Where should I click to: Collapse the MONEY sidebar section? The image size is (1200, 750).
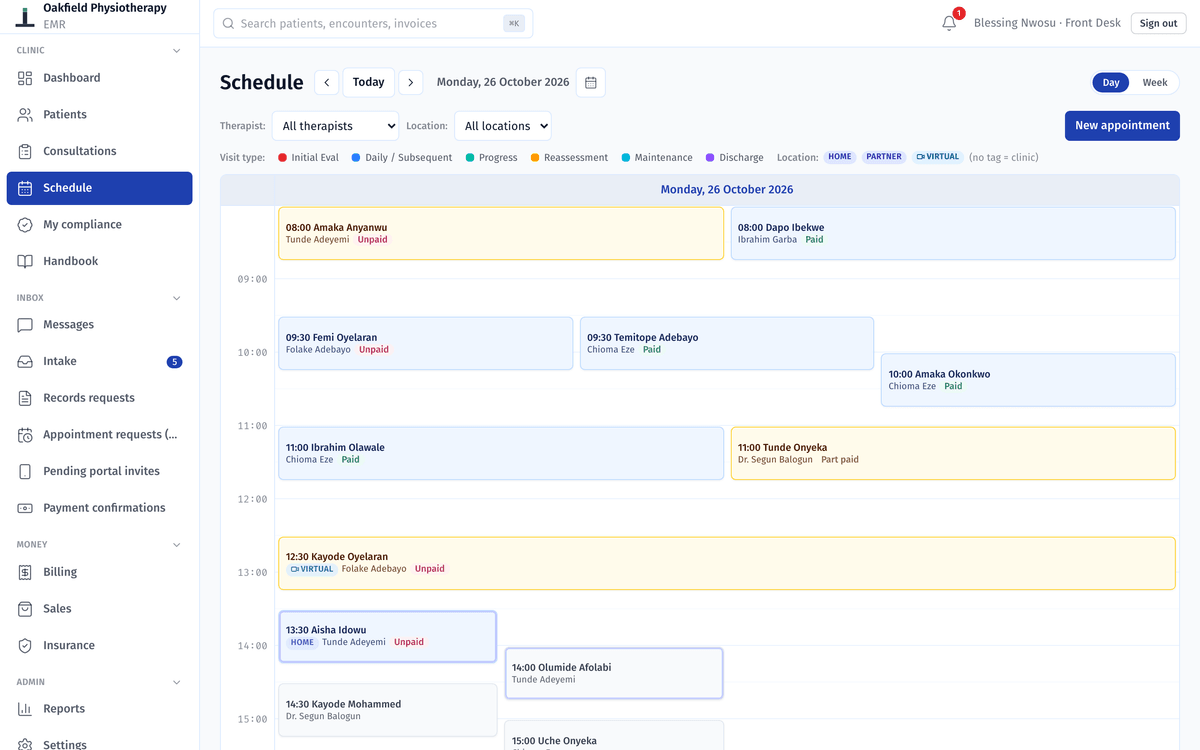click(x=177, y=545)
